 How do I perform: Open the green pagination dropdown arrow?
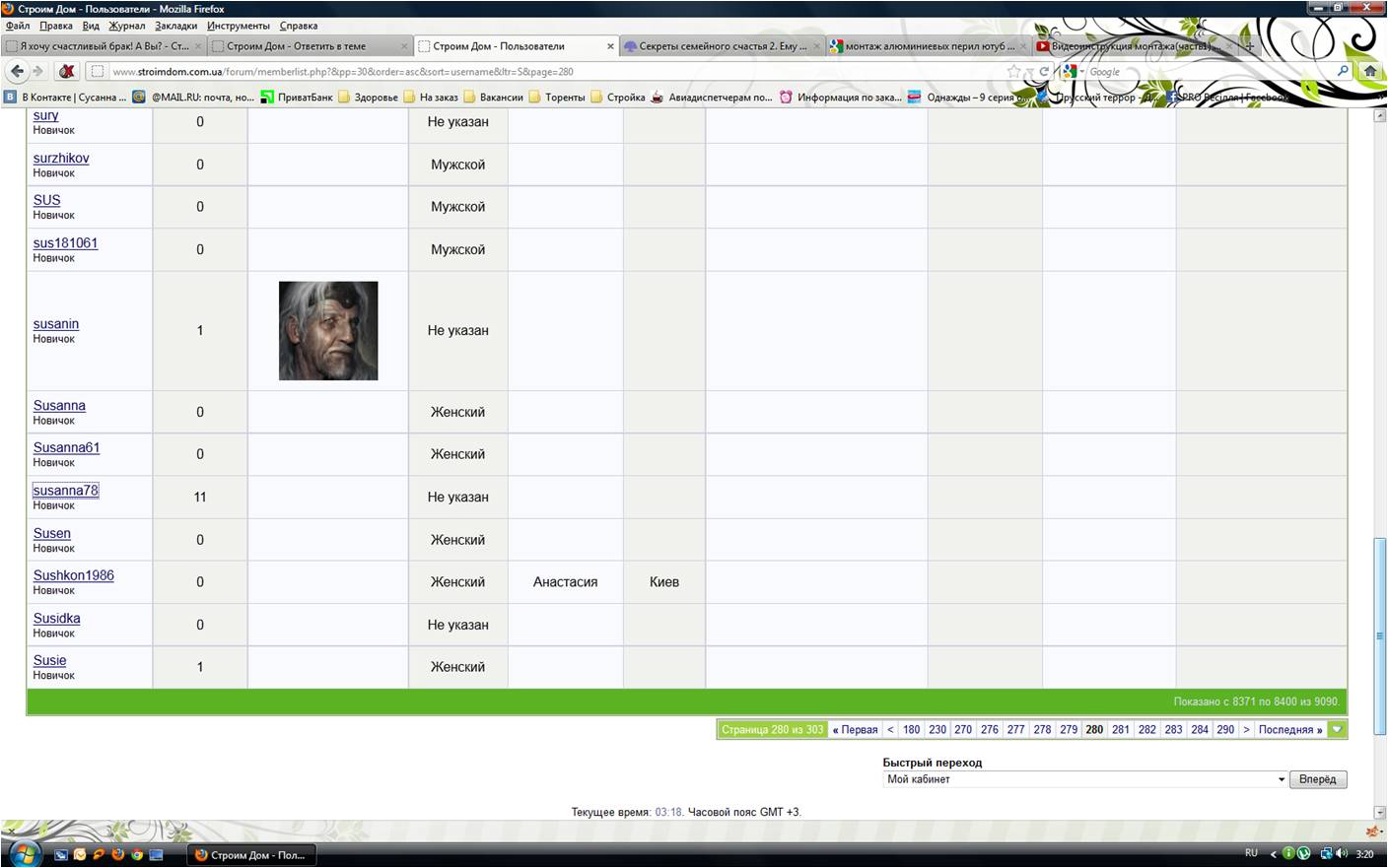(1337, 729)
